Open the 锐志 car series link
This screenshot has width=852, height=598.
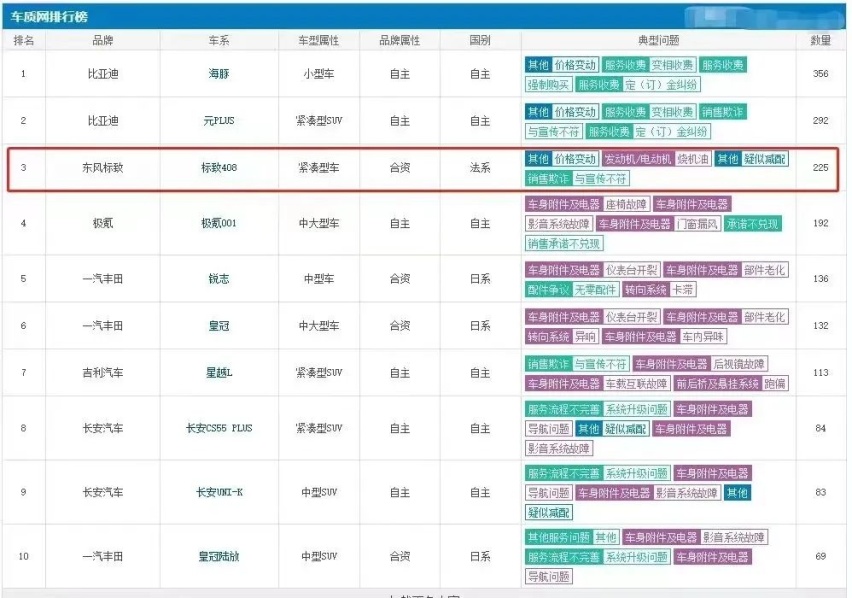pyautogui.click(x=219, y=279)
